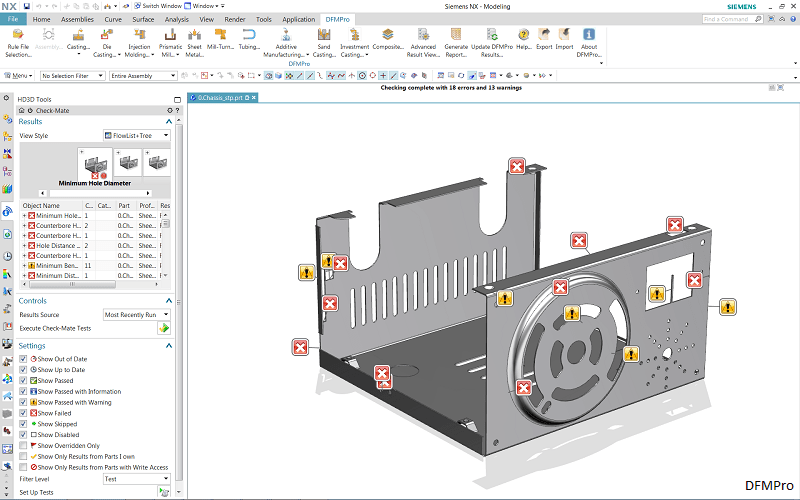Open the Filter Level Test dropdown
Image resolution: width=800 pixels, height=500 pixels.
137,479
